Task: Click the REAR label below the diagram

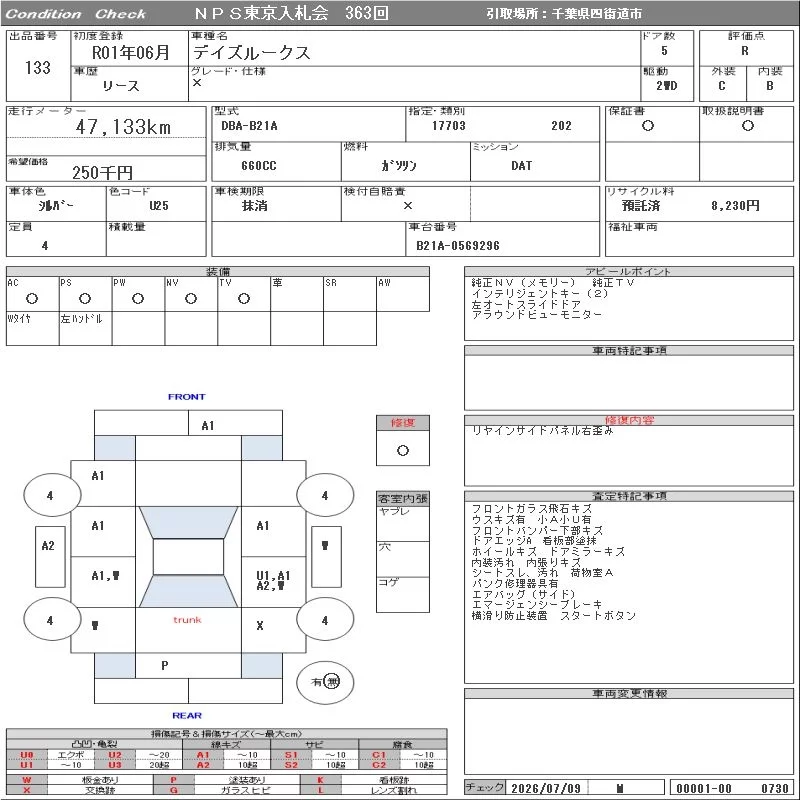Action: (x=187, y=715)
